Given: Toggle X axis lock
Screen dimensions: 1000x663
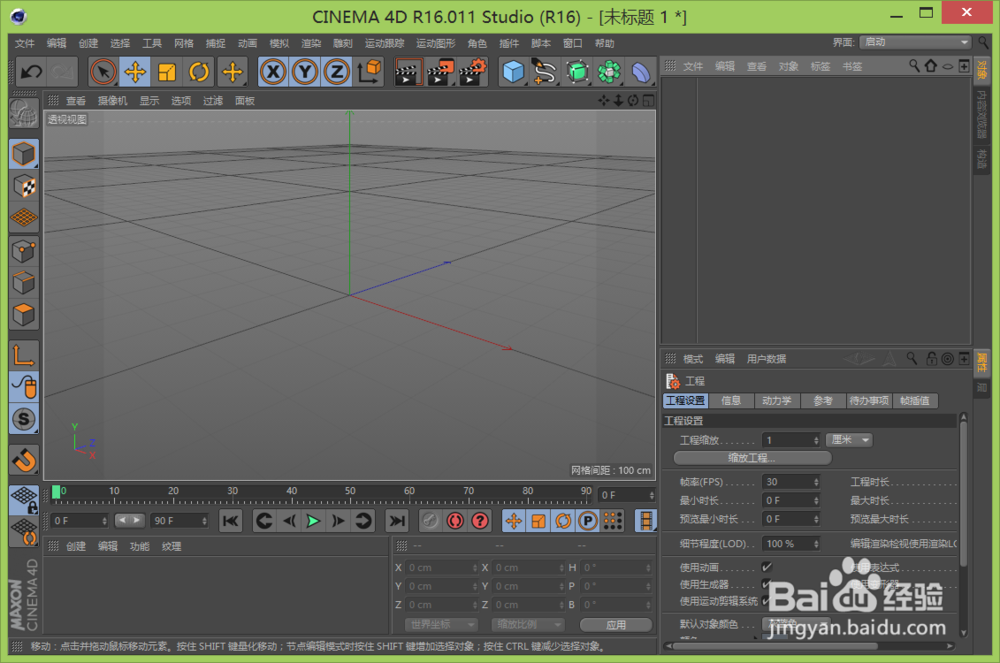Looking at the screenshot, I should [x=273, y=72].
